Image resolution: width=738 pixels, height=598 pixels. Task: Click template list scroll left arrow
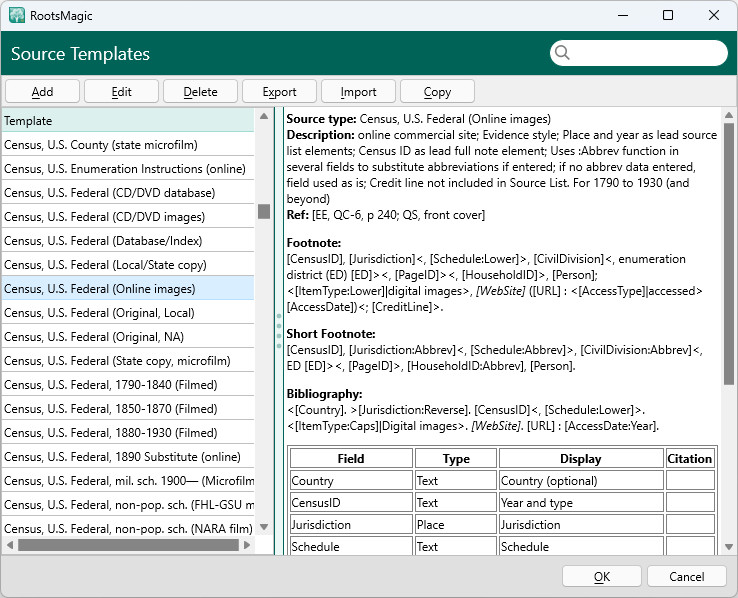[9, 545]
